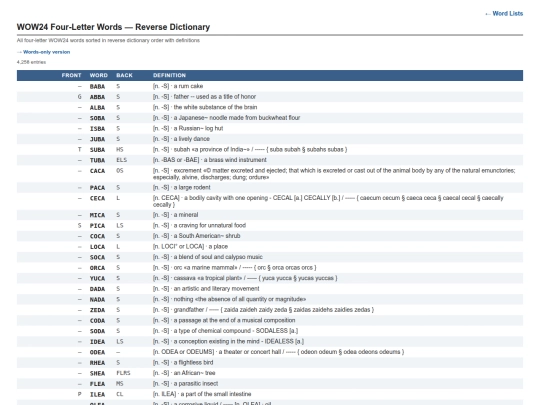The width and height of the screenshot is (540, 405).
Task: Select the word ILEA
Action: 97,395
